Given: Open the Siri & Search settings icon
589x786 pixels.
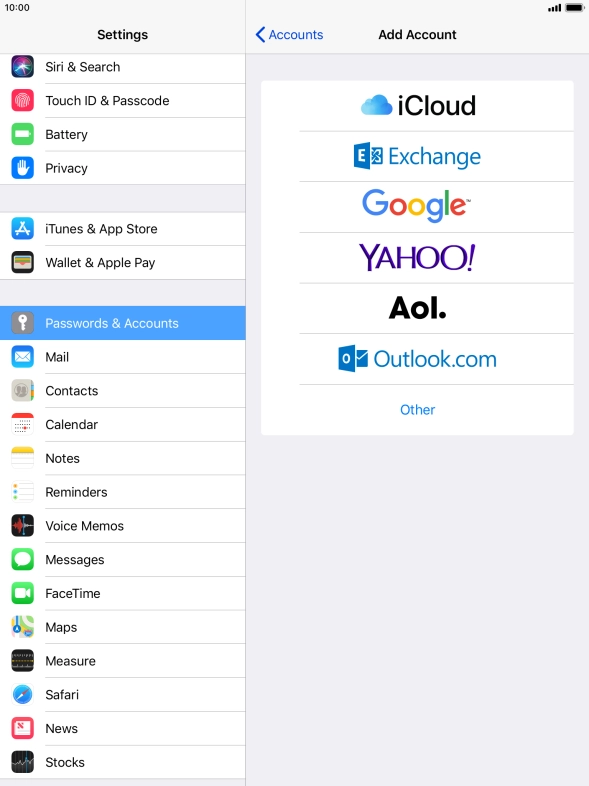Looking at the screenshot, I should 23,67.
